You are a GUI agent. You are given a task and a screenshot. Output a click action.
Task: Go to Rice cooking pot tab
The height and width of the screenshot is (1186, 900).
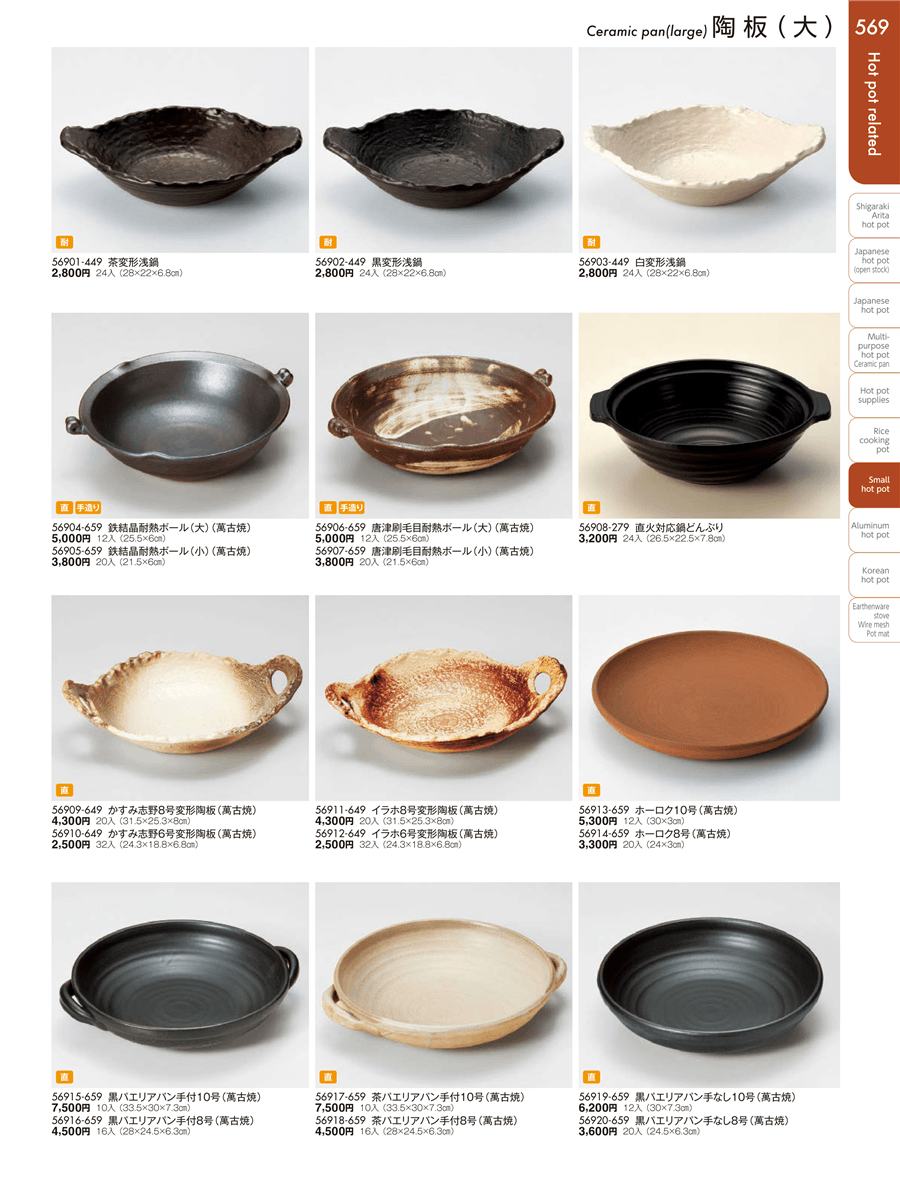[874, 440]
